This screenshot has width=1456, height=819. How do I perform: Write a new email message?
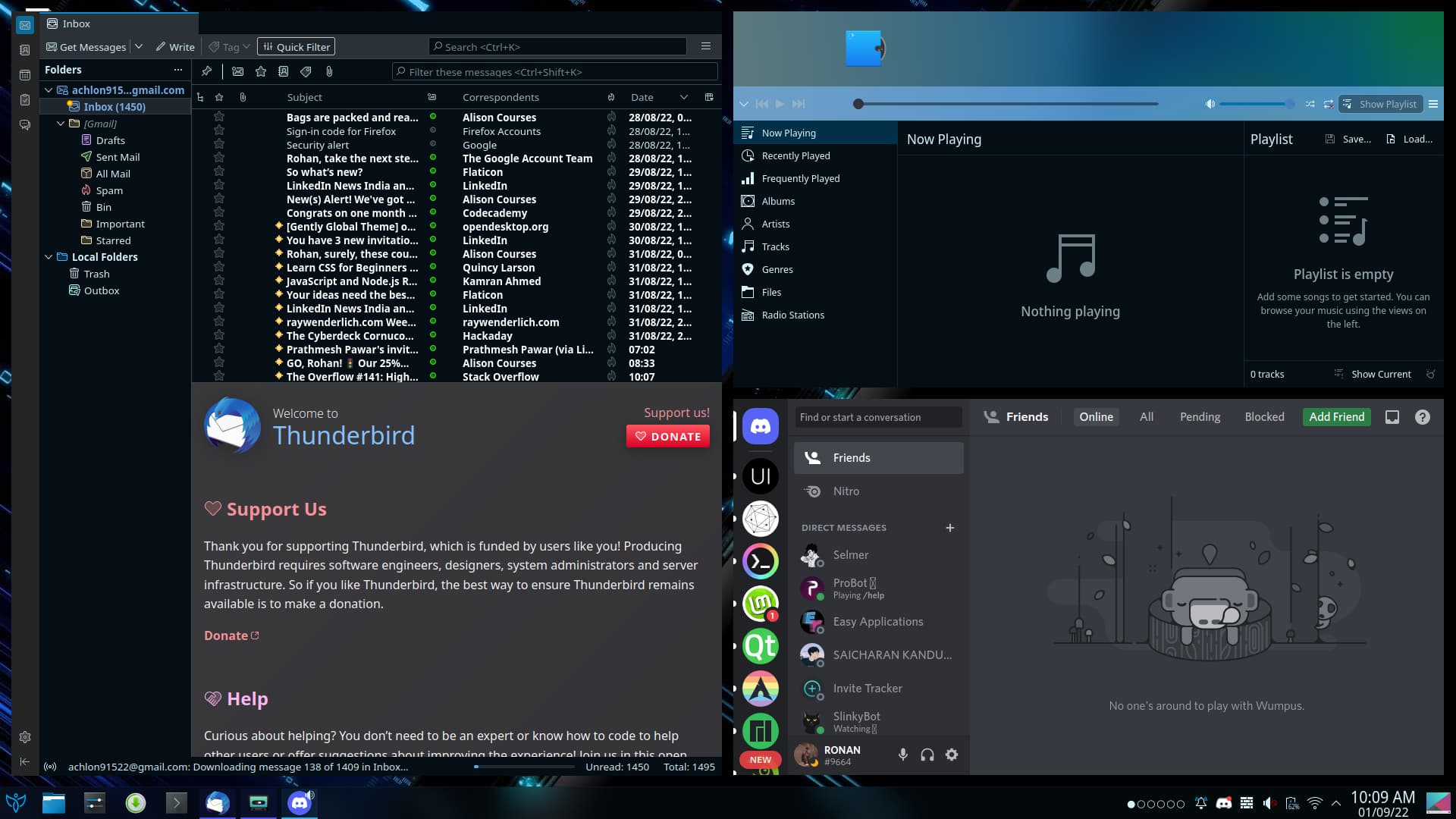175,47
